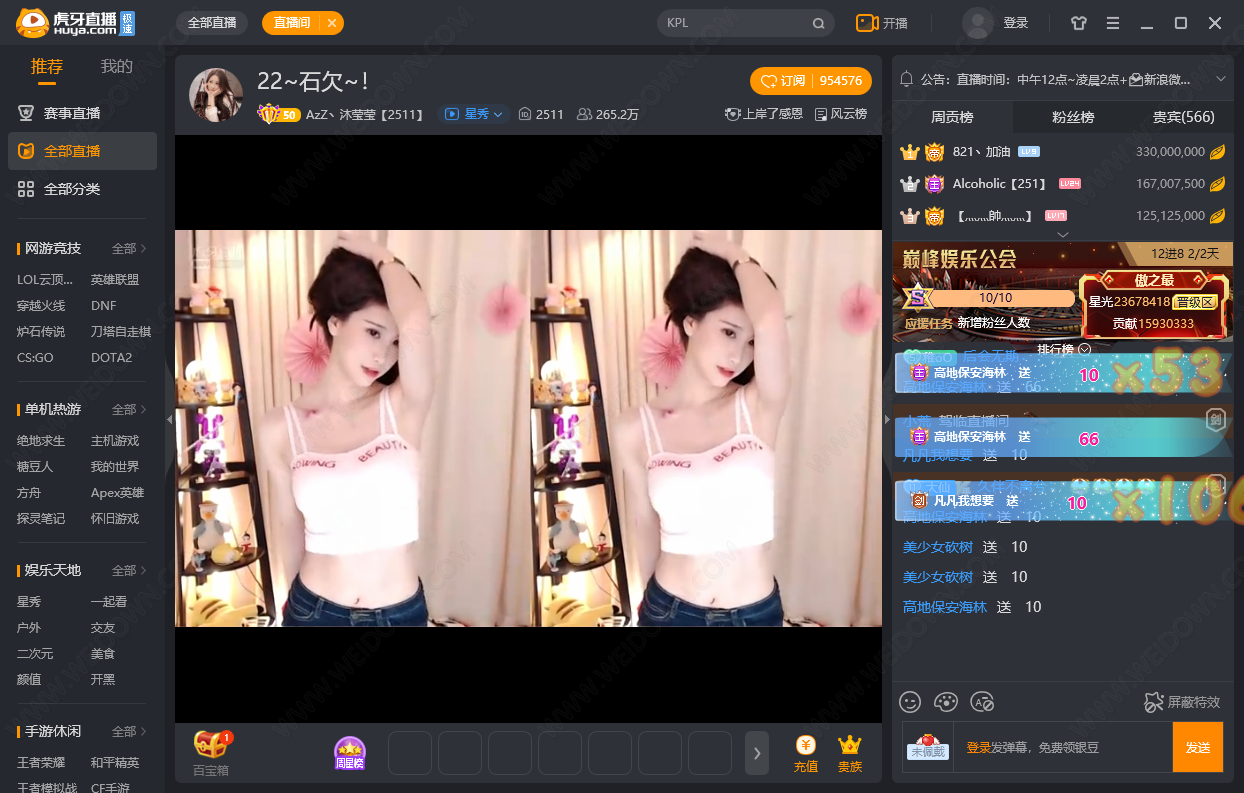The image size is (1244, 793).
Task: Select the 我的 sidebar tab
Action: tap(117, 66)
